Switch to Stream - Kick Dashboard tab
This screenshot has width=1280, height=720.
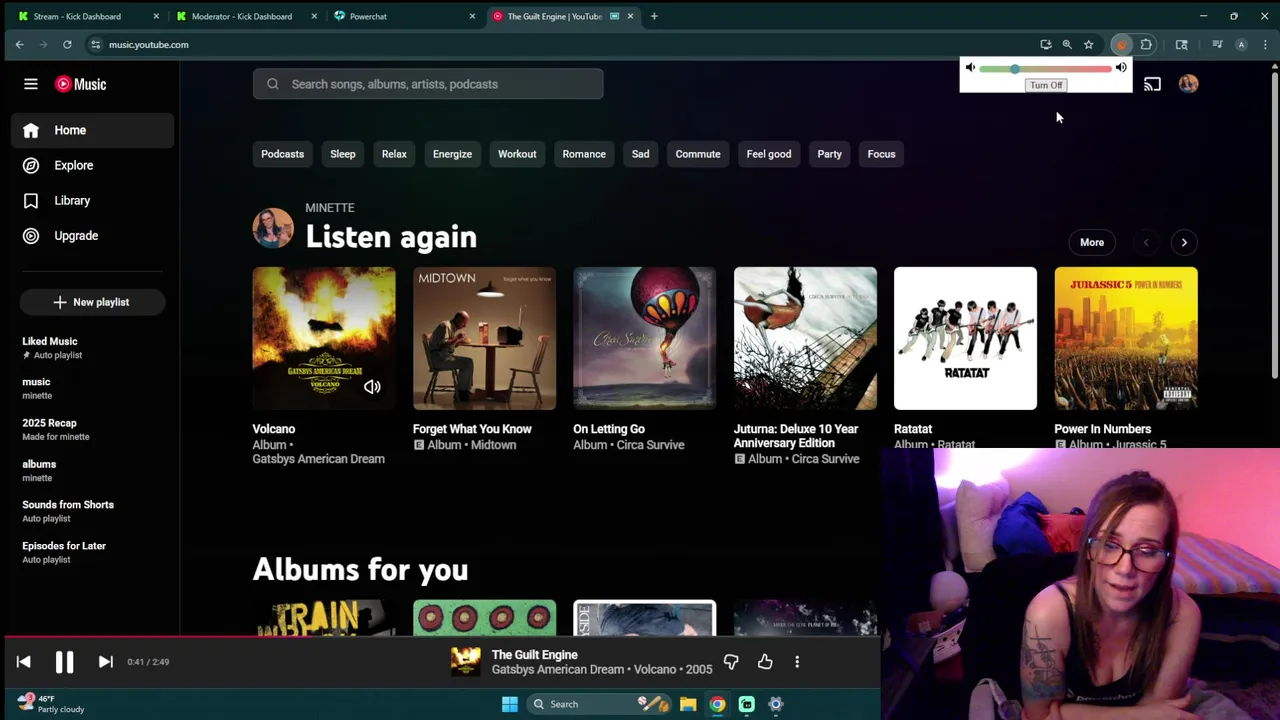coord(88,16)
